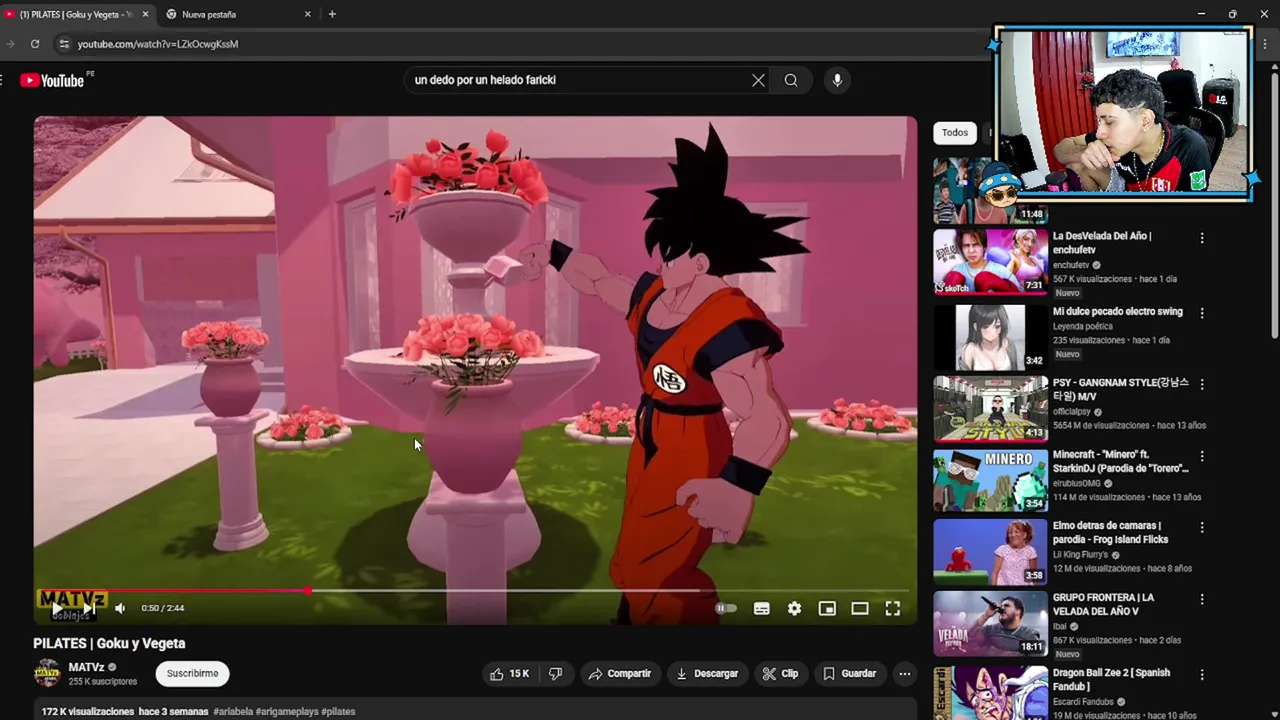Open Mi dulce pecado electro swing video
1280x720 pixels.
click(x=1118, y=312)
